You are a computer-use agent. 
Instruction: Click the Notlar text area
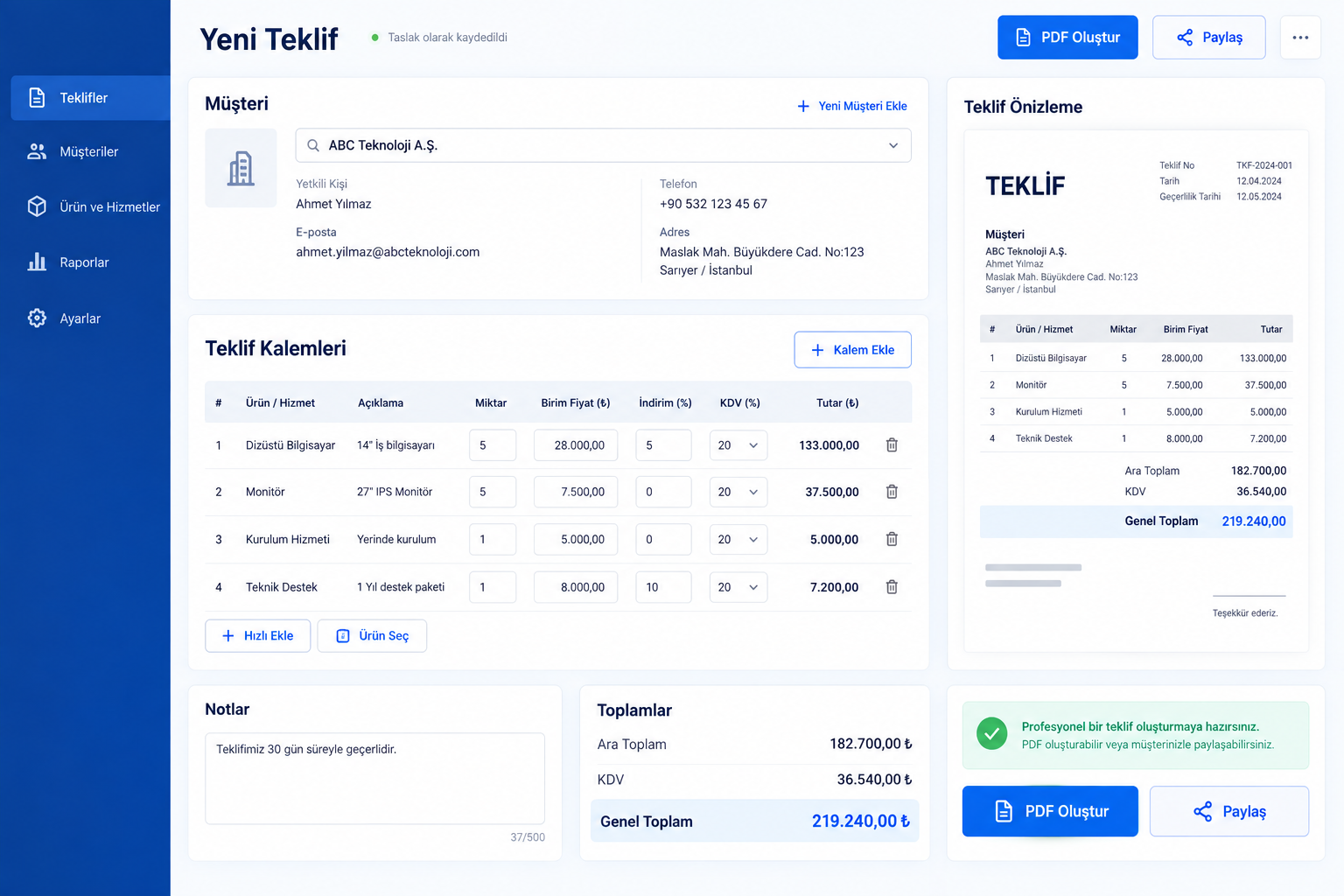tap(374, 779)
